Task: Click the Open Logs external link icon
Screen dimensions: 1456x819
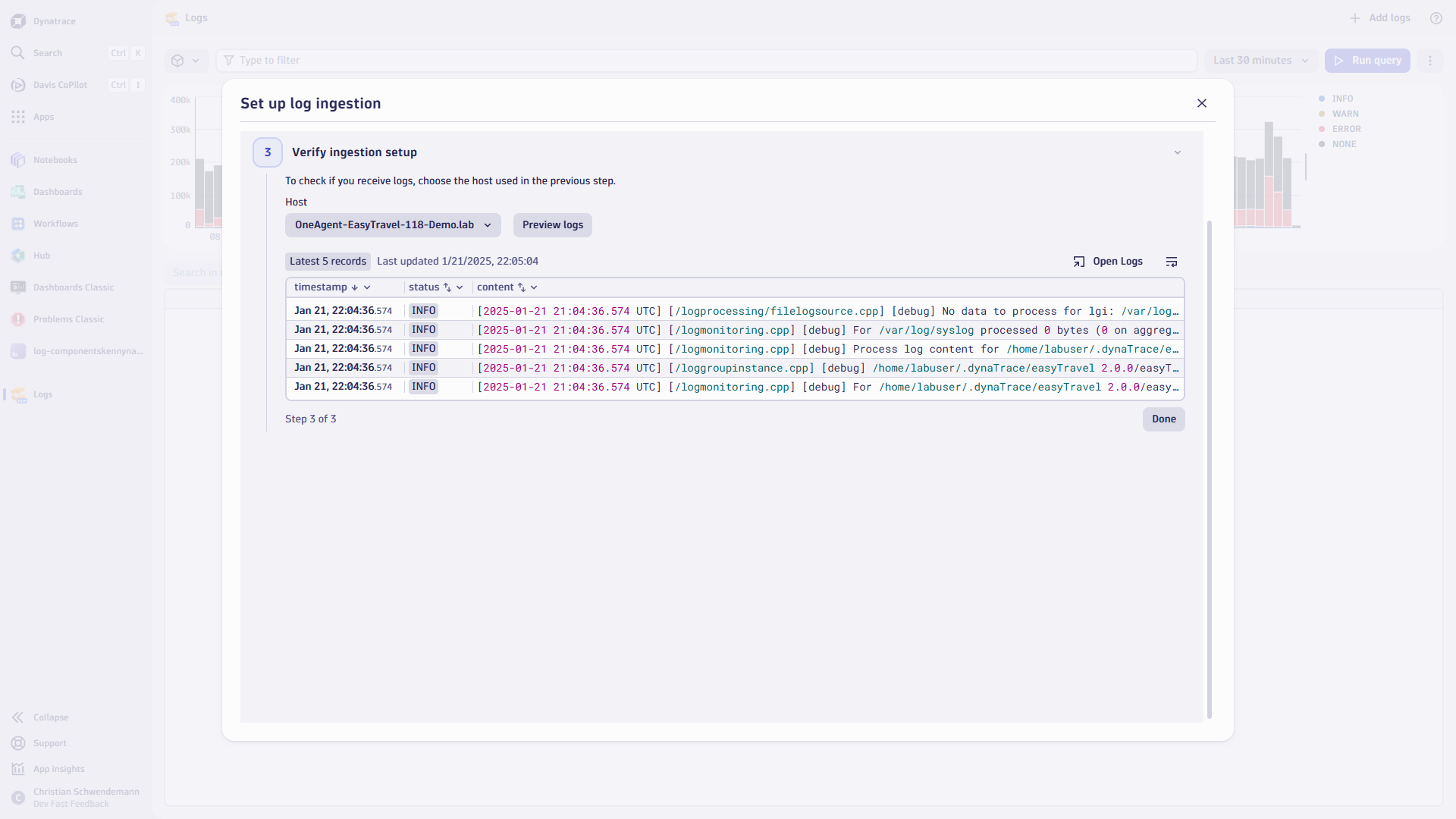Action: click(1080, 261)
